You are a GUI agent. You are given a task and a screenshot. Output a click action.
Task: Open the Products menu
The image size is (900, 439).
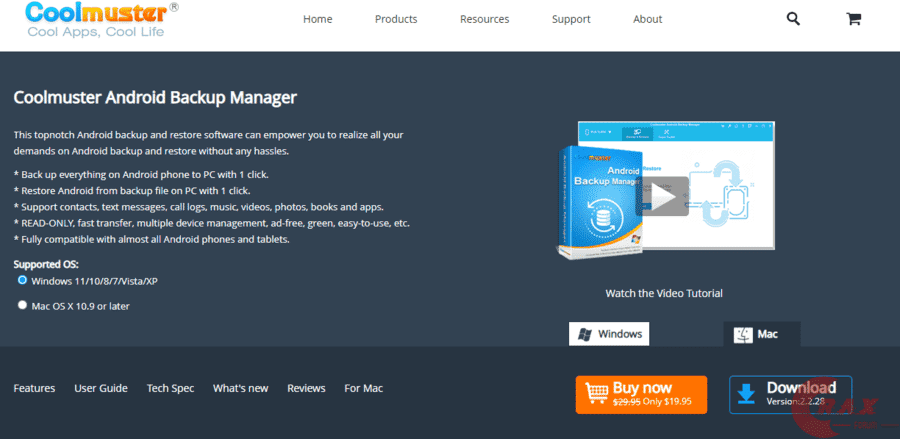(396, 19)
